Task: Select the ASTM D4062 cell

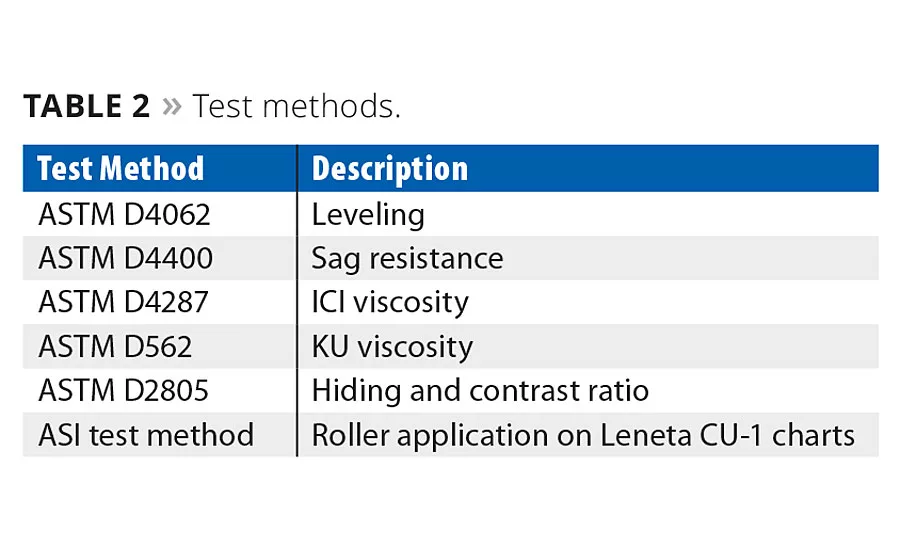Action: (124, 214)
